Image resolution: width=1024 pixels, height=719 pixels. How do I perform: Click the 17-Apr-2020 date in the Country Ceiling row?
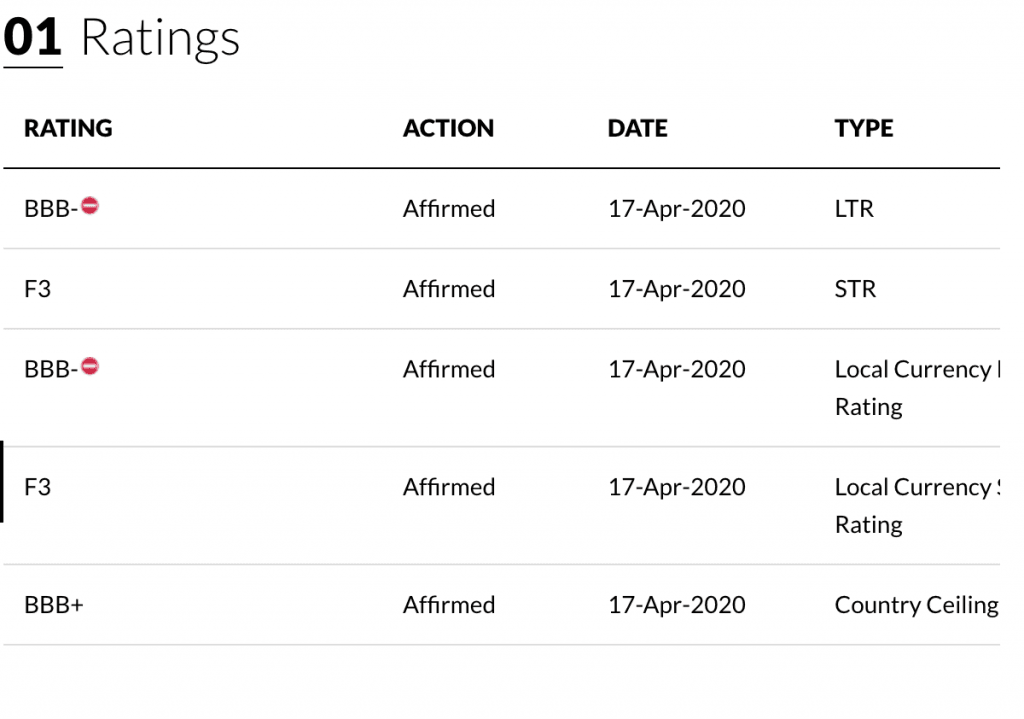[677, 605]
